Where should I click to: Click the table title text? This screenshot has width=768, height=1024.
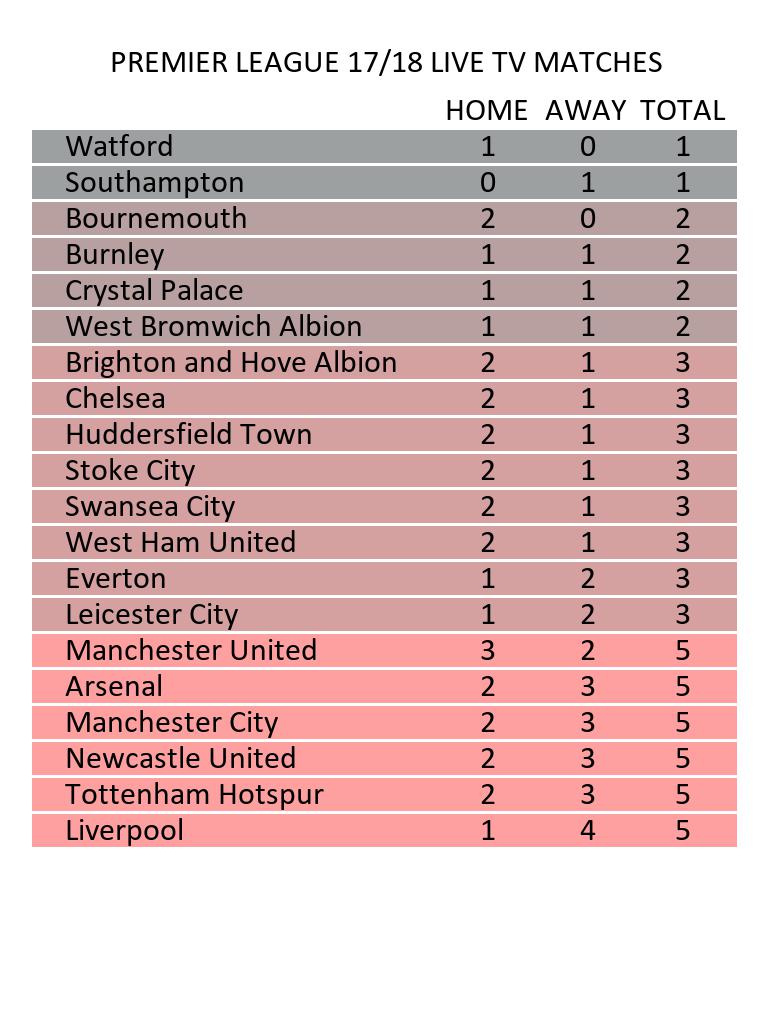click(x=385, y=63)
